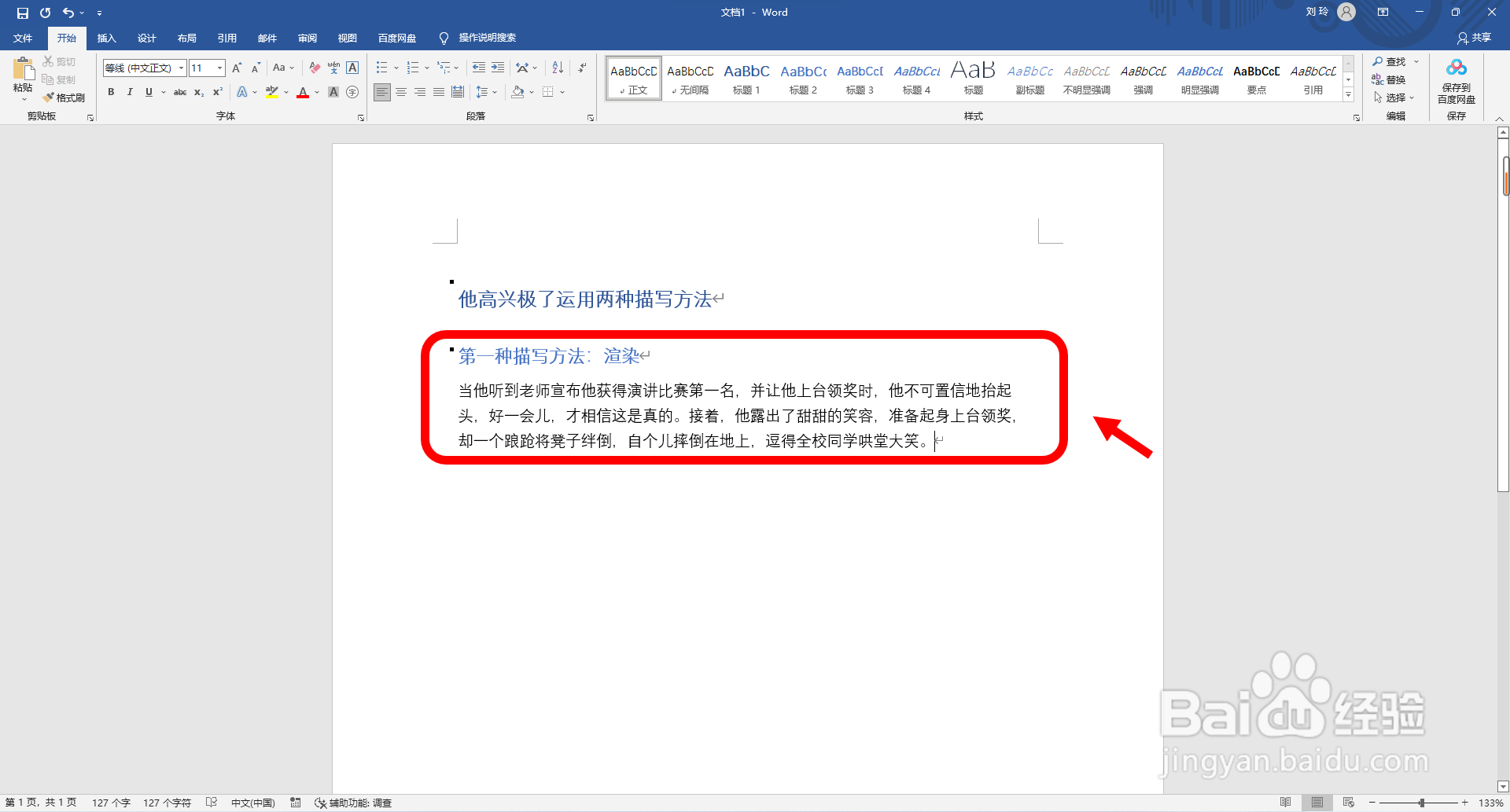
Task: Toggle bold formatting
Action: (111, 92)
